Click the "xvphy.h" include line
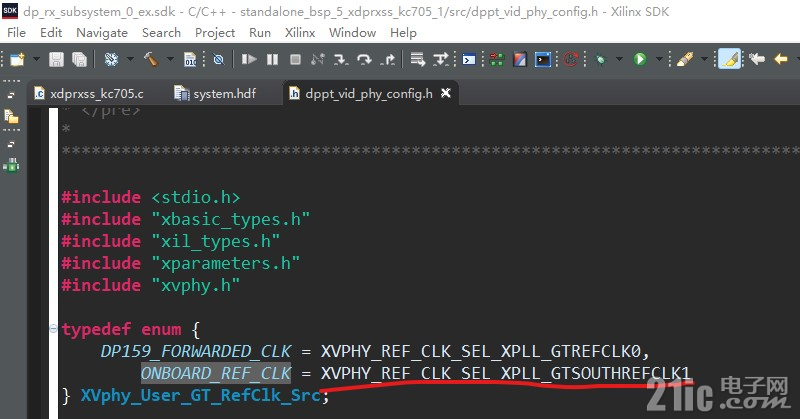 point(151,285)
